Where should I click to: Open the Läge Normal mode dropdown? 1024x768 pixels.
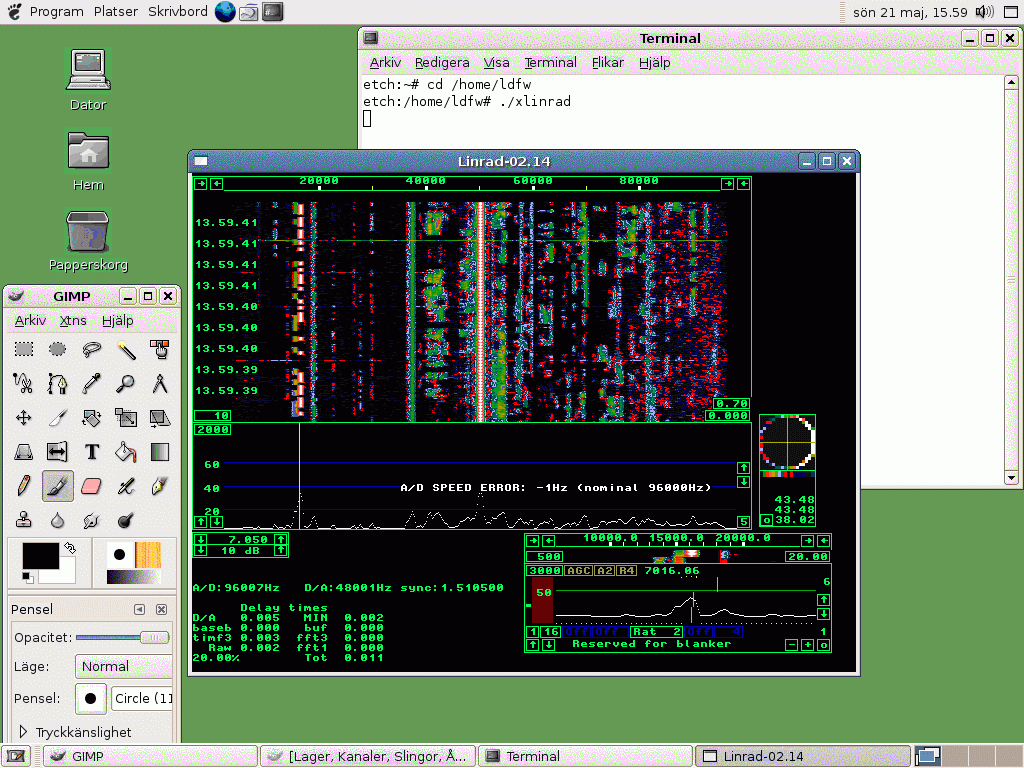coord(123,667)
